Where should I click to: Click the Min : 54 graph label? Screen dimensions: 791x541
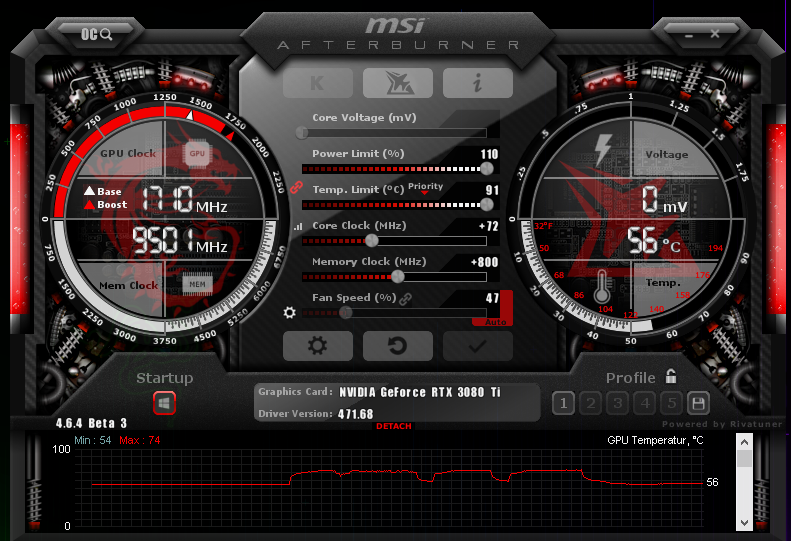pyautogui.click(x=92, y=441)
